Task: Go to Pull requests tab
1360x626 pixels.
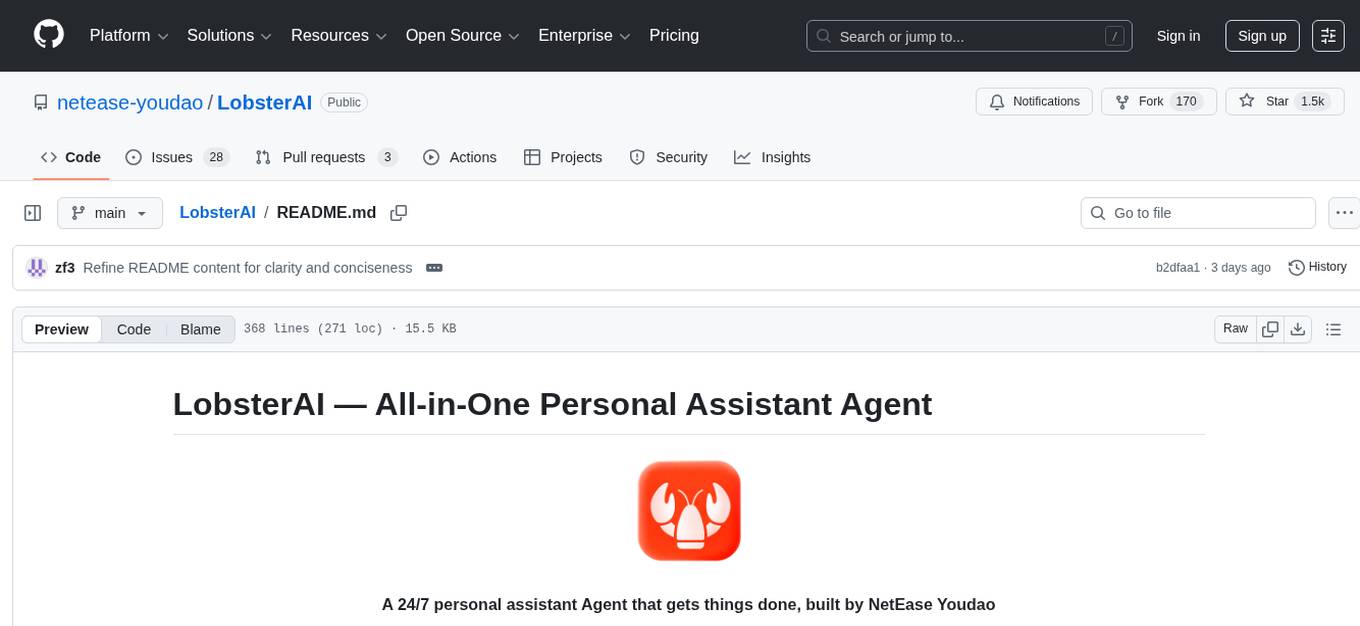Action: [x=325, y=157]
